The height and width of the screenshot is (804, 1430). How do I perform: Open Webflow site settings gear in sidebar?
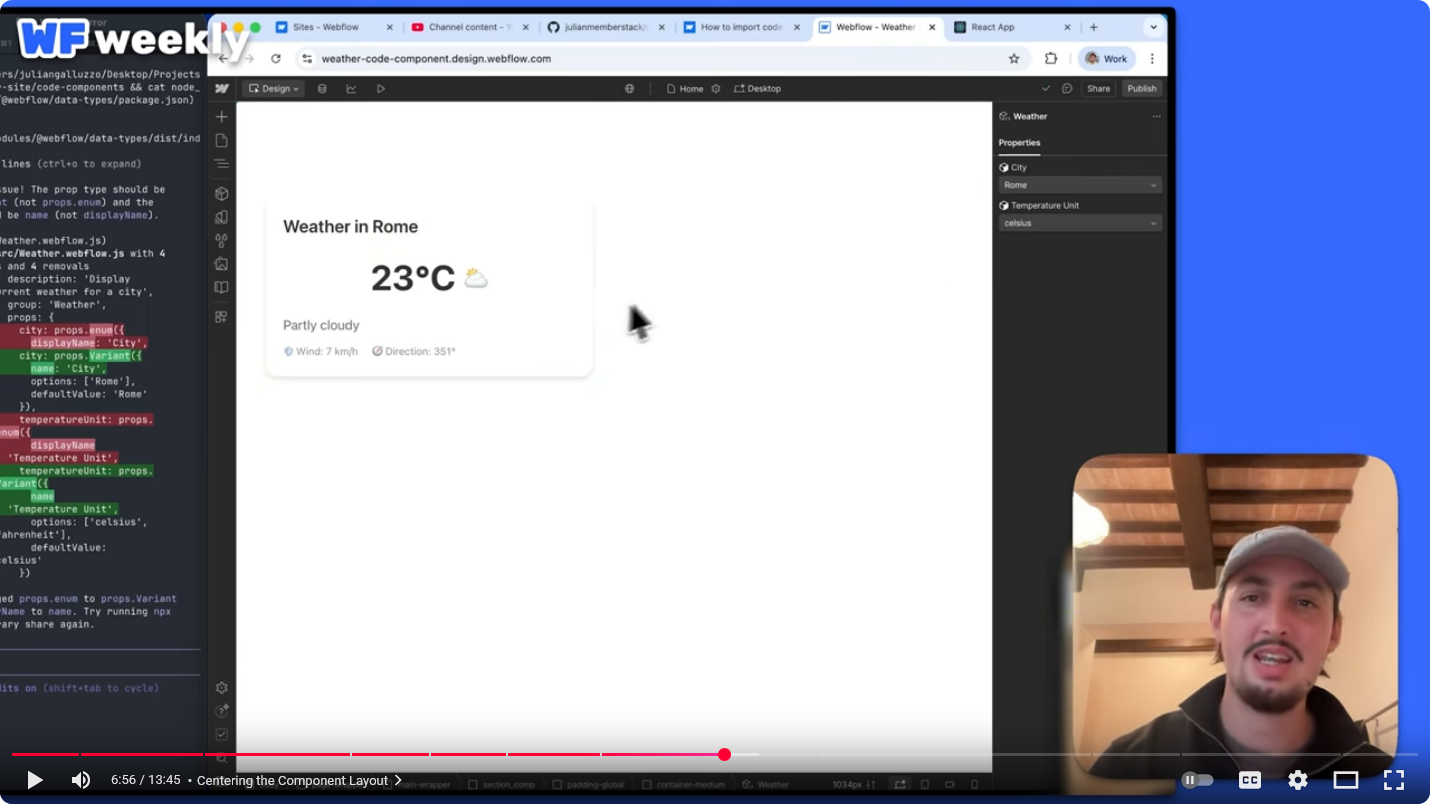click(x=222, y=688)
